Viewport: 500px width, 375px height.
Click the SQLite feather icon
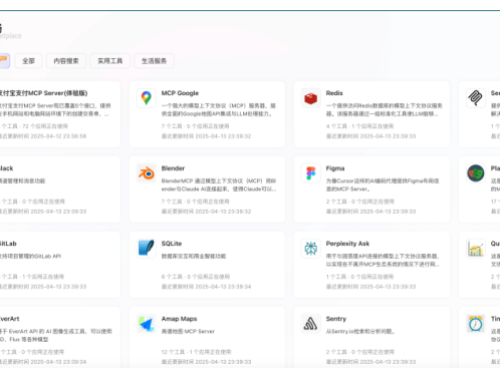point(146,248)
